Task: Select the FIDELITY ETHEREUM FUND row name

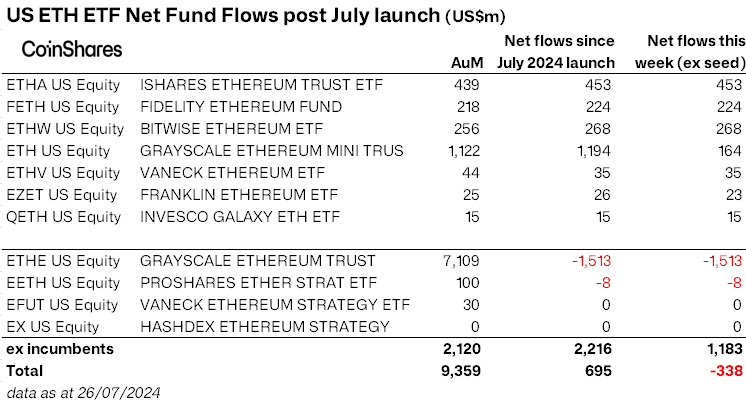Action: [x=242, y=106]
